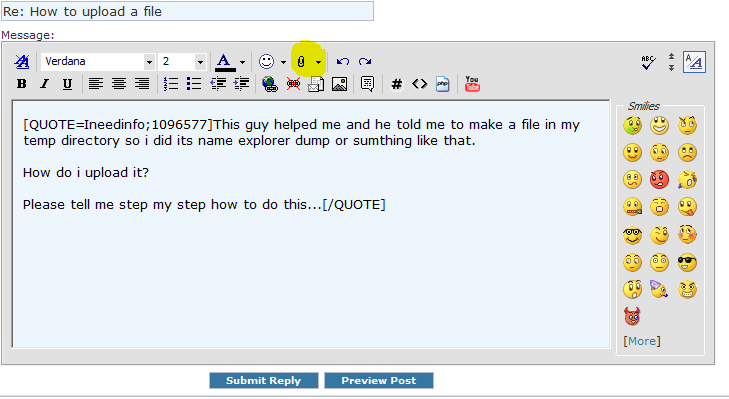Toggle Bold formatting

tap(21, 84)
